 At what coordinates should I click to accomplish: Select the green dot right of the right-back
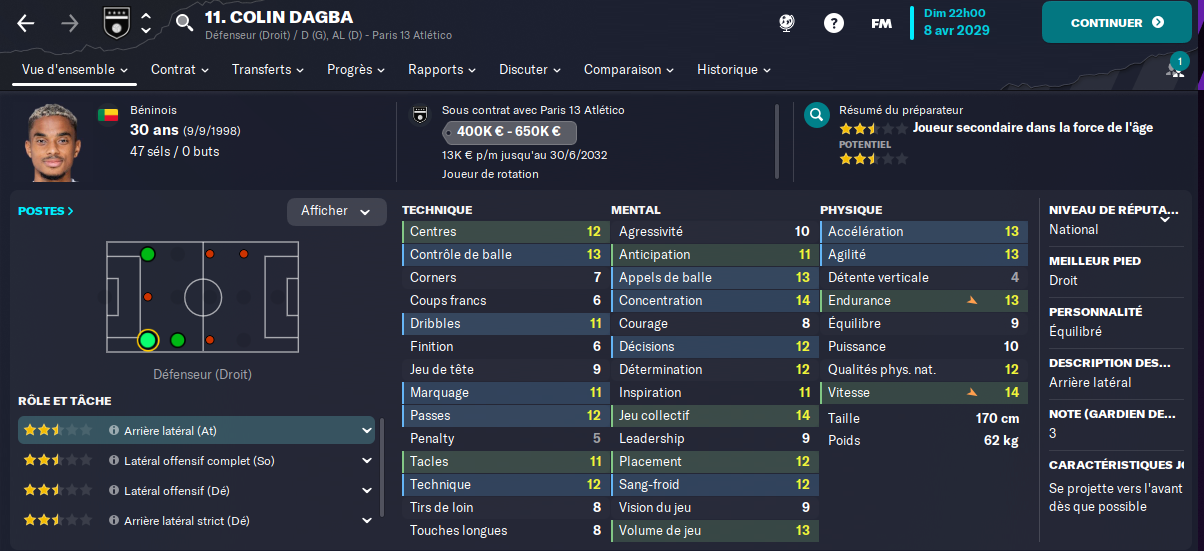[178, 341]
